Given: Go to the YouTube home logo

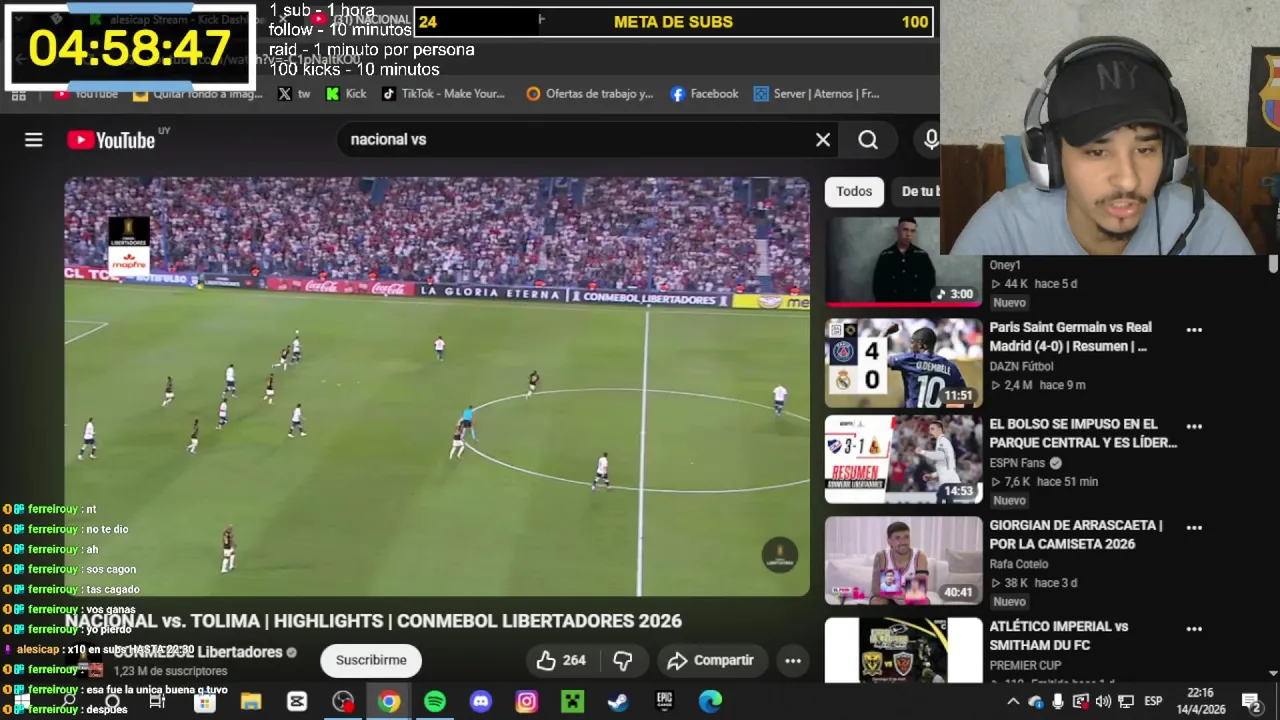Looking at the screenshot, I should tap(111, 140).
